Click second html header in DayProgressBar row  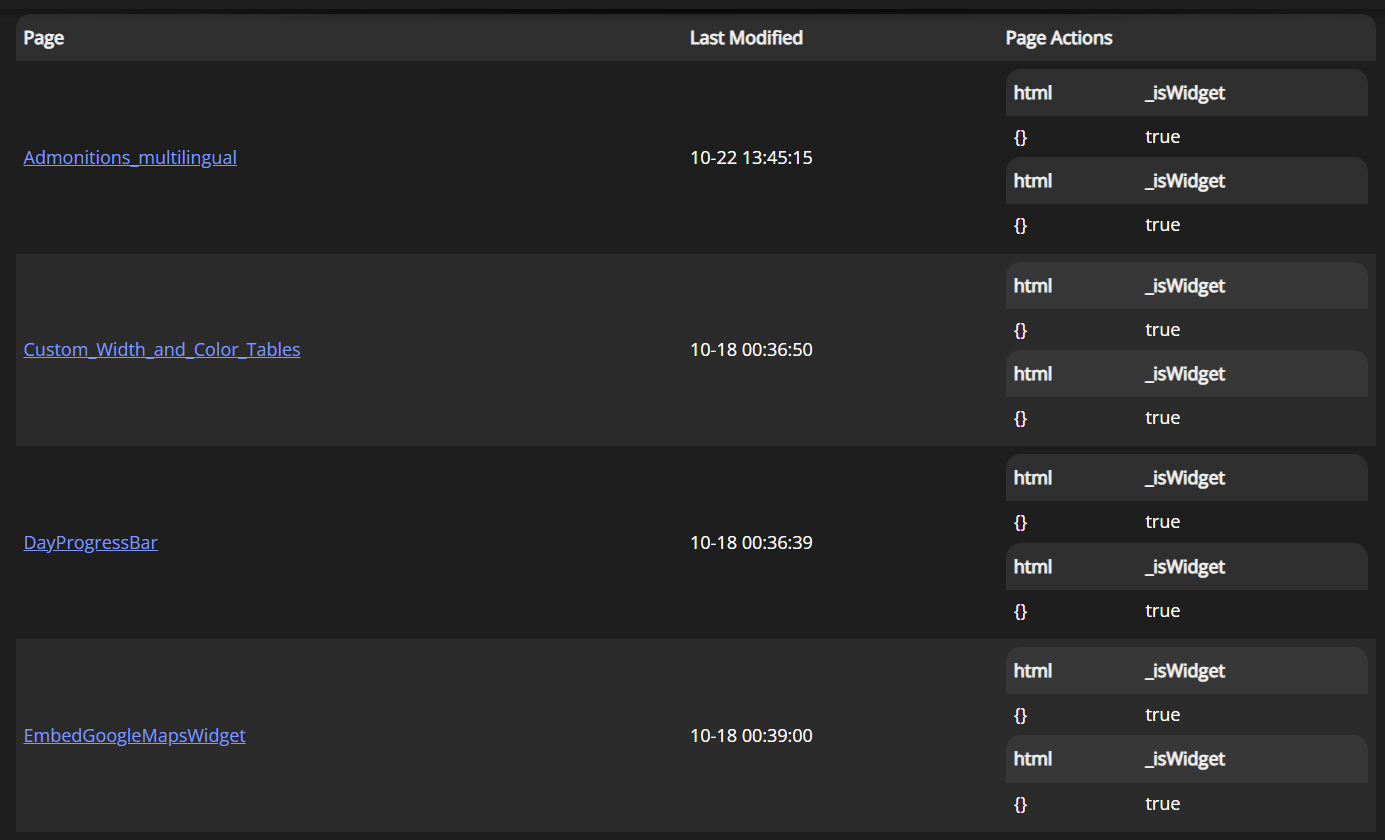(1033, 567)
